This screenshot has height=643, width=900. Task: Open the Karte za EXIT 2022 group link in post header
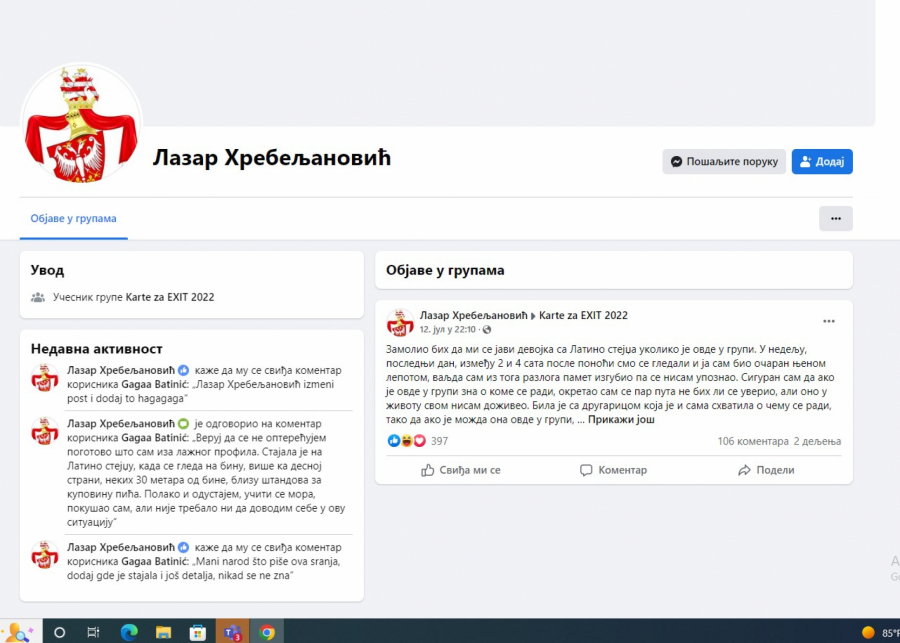point(583,315)
